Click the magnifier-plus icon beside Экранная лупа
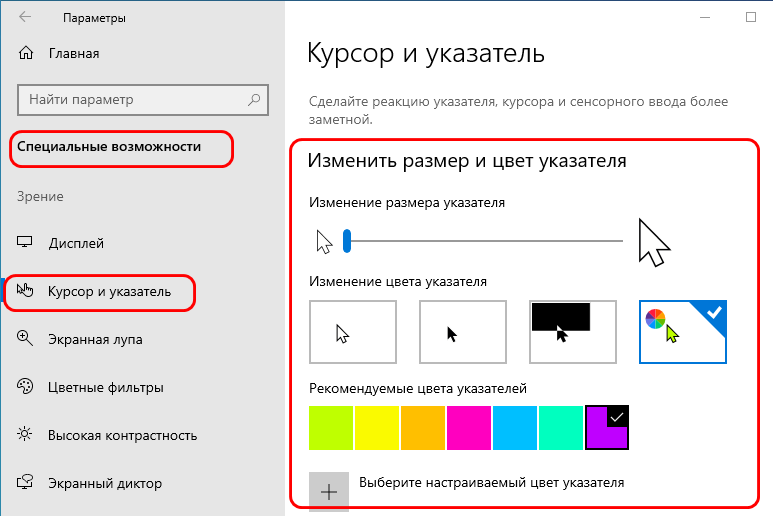The image size is (773, 516). (x=25, y=338)
